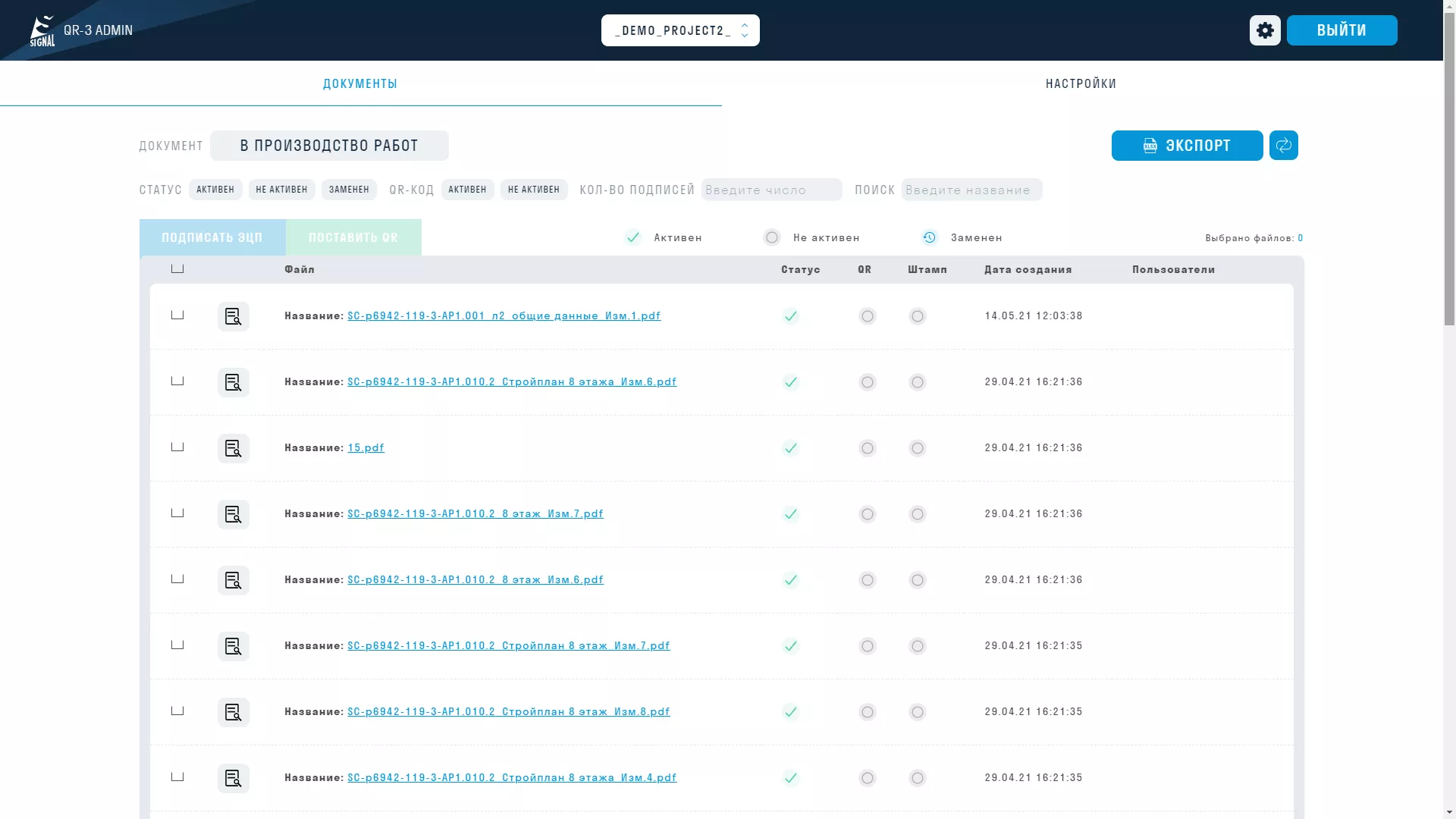1456x819 pixels.
Task: Preview icon for Стройплан 8 этаж Изм.7.pdf
Action: [x=234, y=646]
